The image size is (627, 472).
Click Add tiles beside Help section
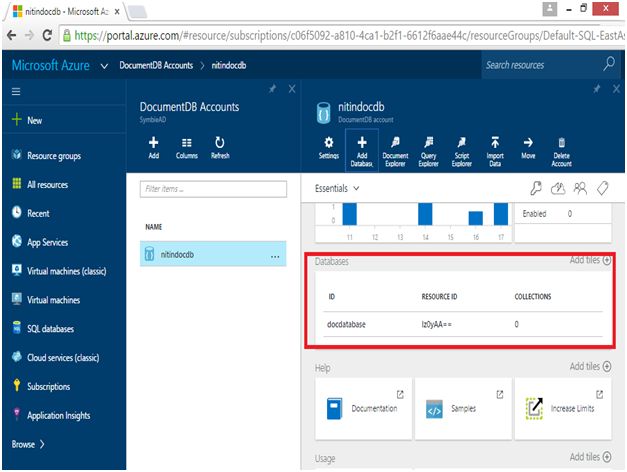tap(590, 366)
